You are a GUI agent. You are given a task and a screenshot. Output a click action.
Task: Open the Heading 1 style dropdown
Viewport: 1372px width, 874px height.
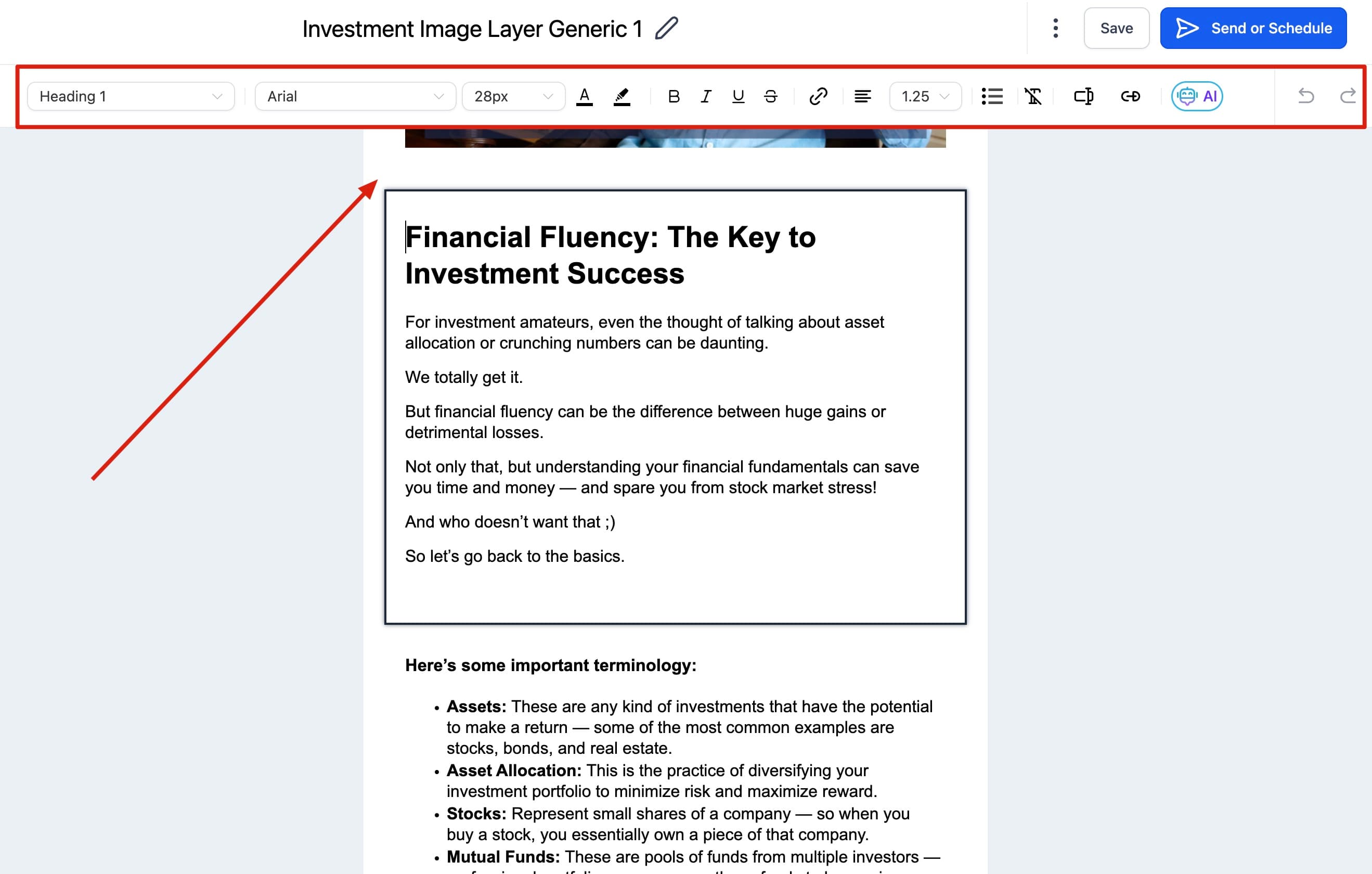point(131,96)
